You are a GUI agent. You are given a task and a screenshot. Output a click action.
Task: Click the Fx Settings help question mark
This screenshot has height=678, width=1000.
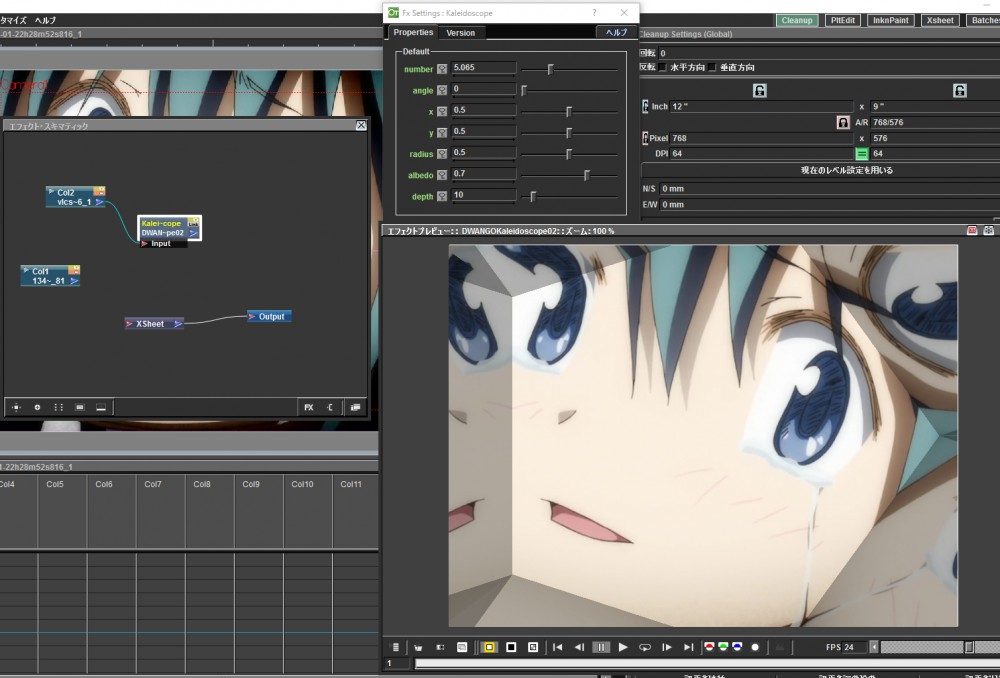pyautogui.click(x=594, y=13)
